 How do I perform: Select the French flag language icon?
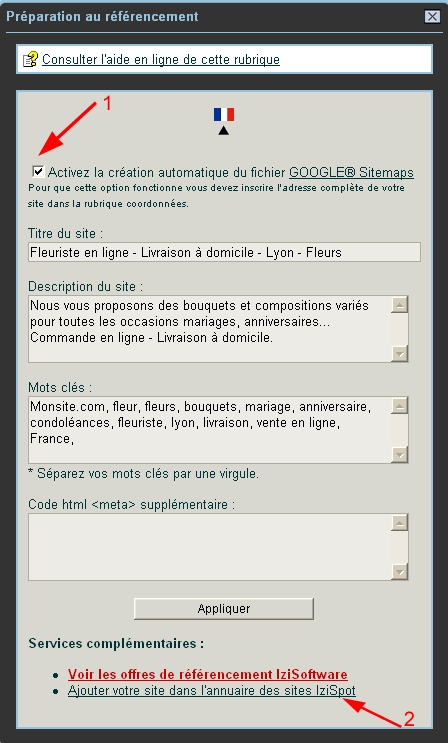224,115
